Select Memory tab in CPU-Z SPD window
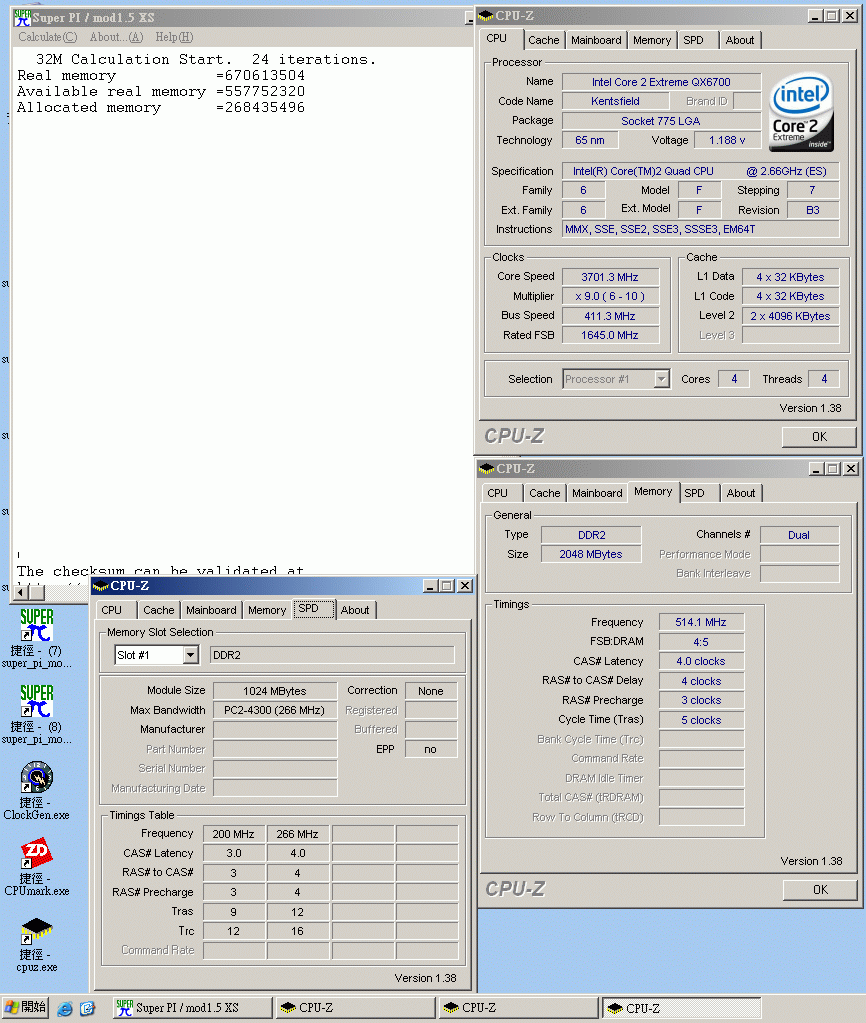The width and height of the screenshot is (866, 1023). pyautogui.click(x=267, y=610)
